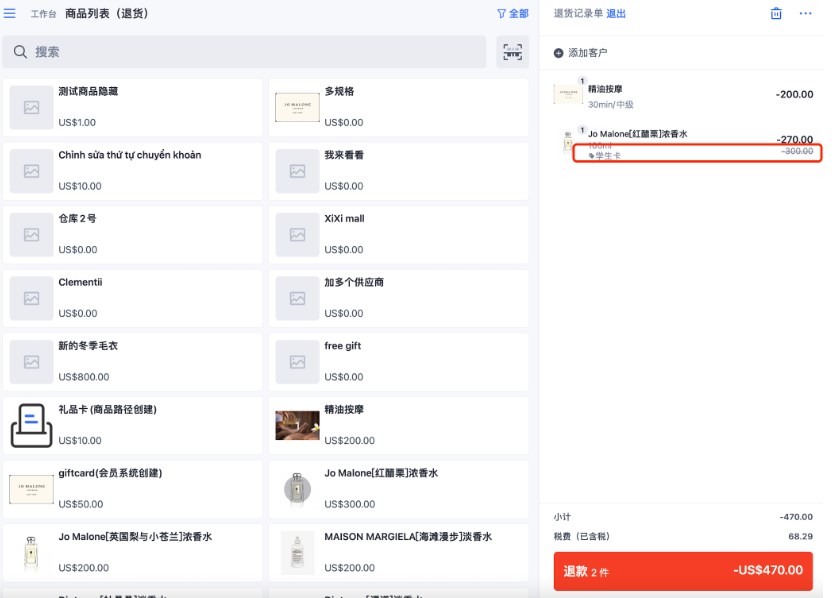The height and width of the screenshot is (598, 832).
Task: Open cart item 精油按摩 30min/中级
Action: 683,96
